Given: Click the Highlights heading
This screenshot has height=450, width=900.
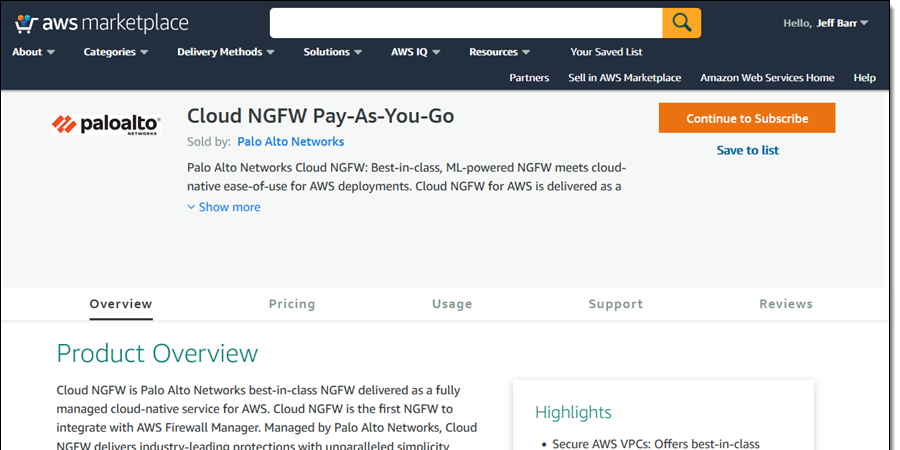Looking at the screenshot, I should pos(573,412).
